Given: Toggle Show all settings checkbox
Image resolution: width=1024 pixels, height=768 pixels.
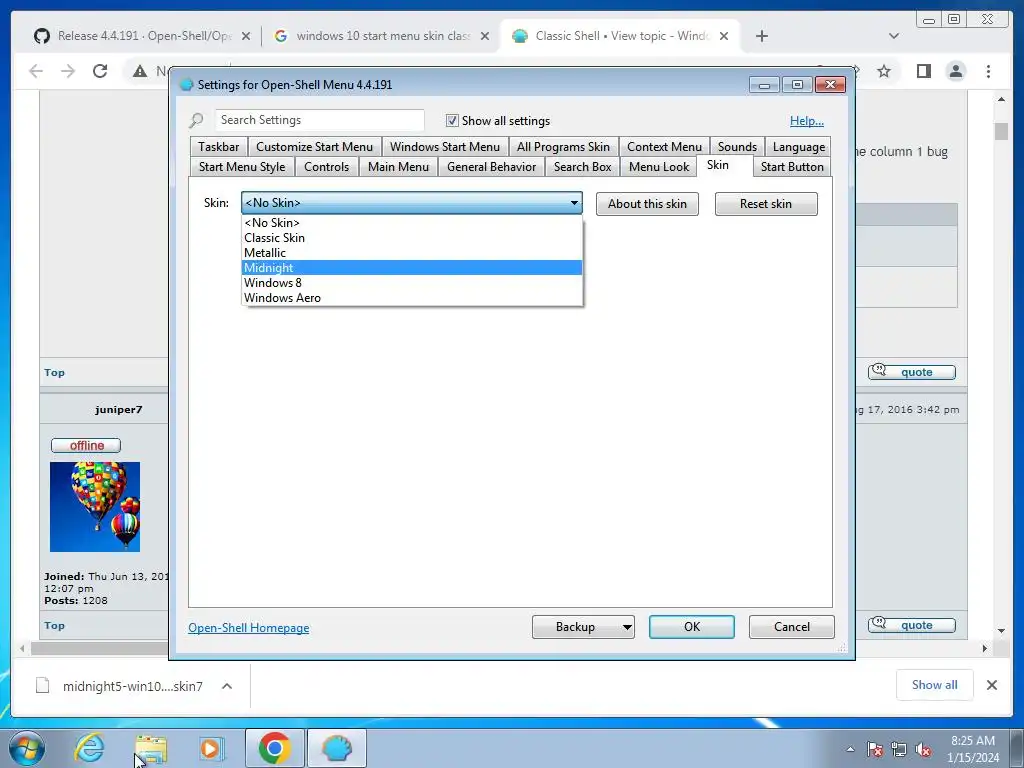Looking at the screenshot, I should click(x=452, y=120).
